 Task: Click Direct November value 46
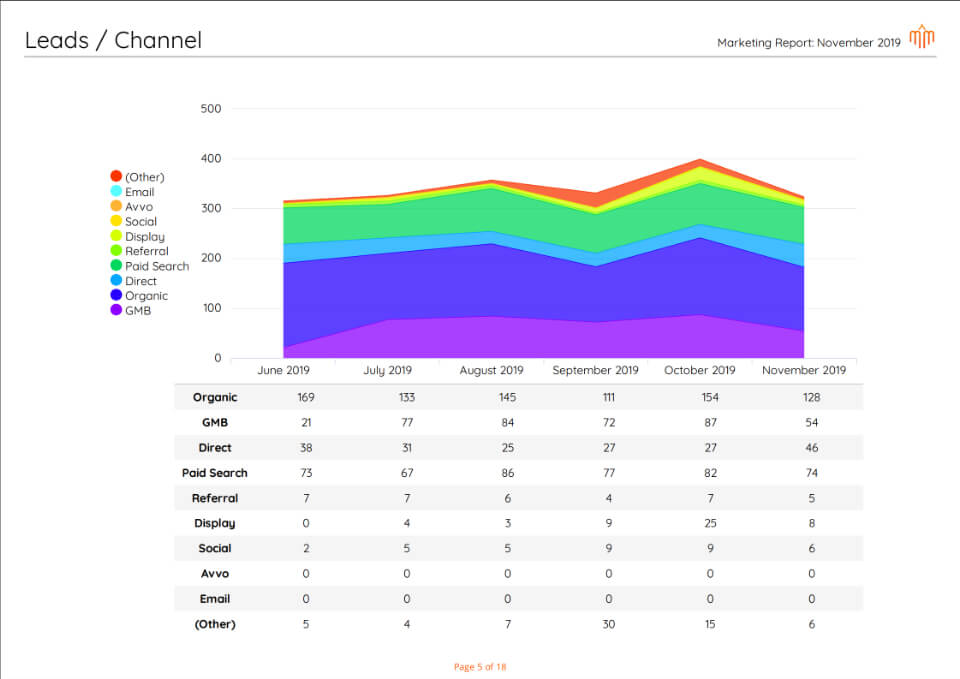812,448
